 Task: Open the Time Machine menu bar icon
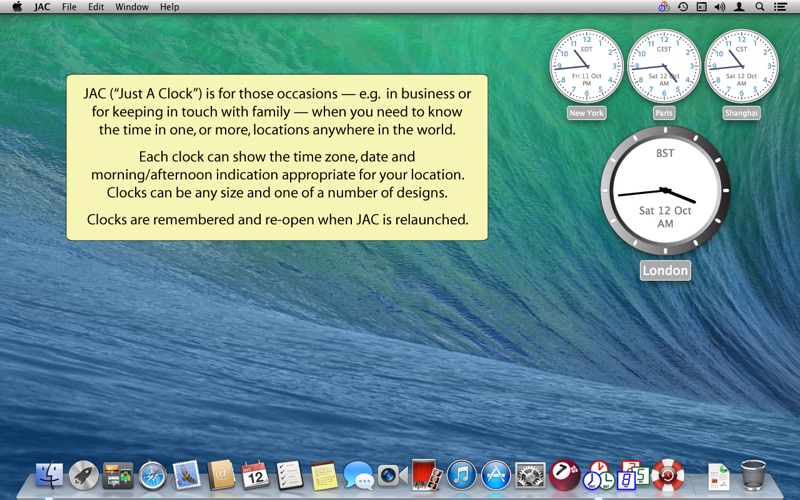click(x=682, y=7)
